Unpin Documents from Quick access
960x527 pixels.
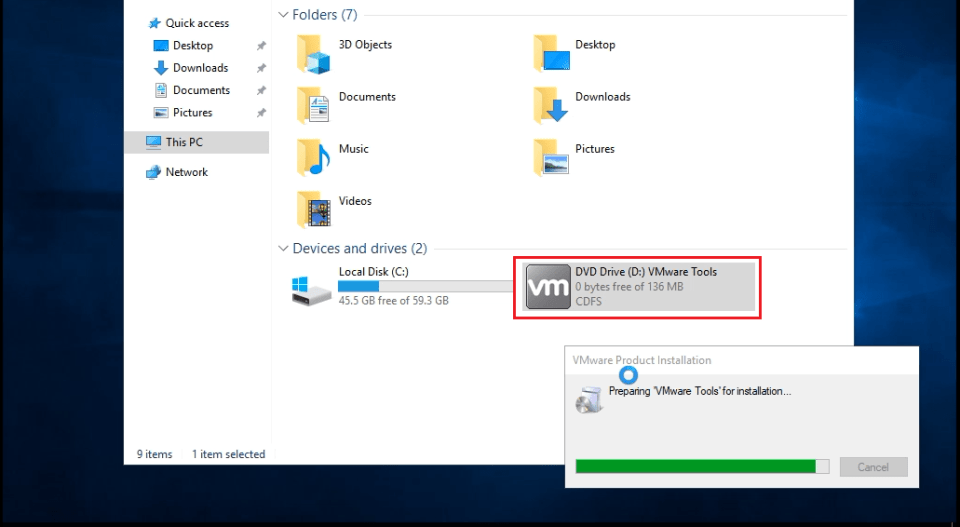click(x=261, y=91)
